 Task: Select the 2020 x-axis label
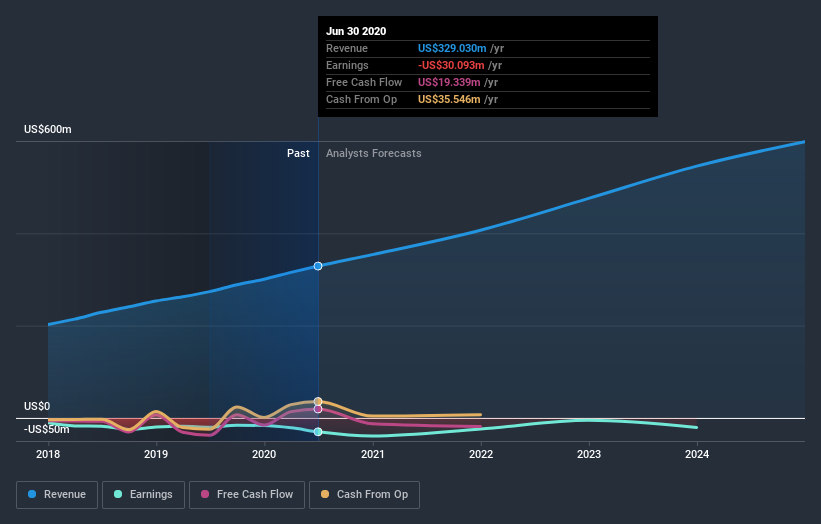264,454
